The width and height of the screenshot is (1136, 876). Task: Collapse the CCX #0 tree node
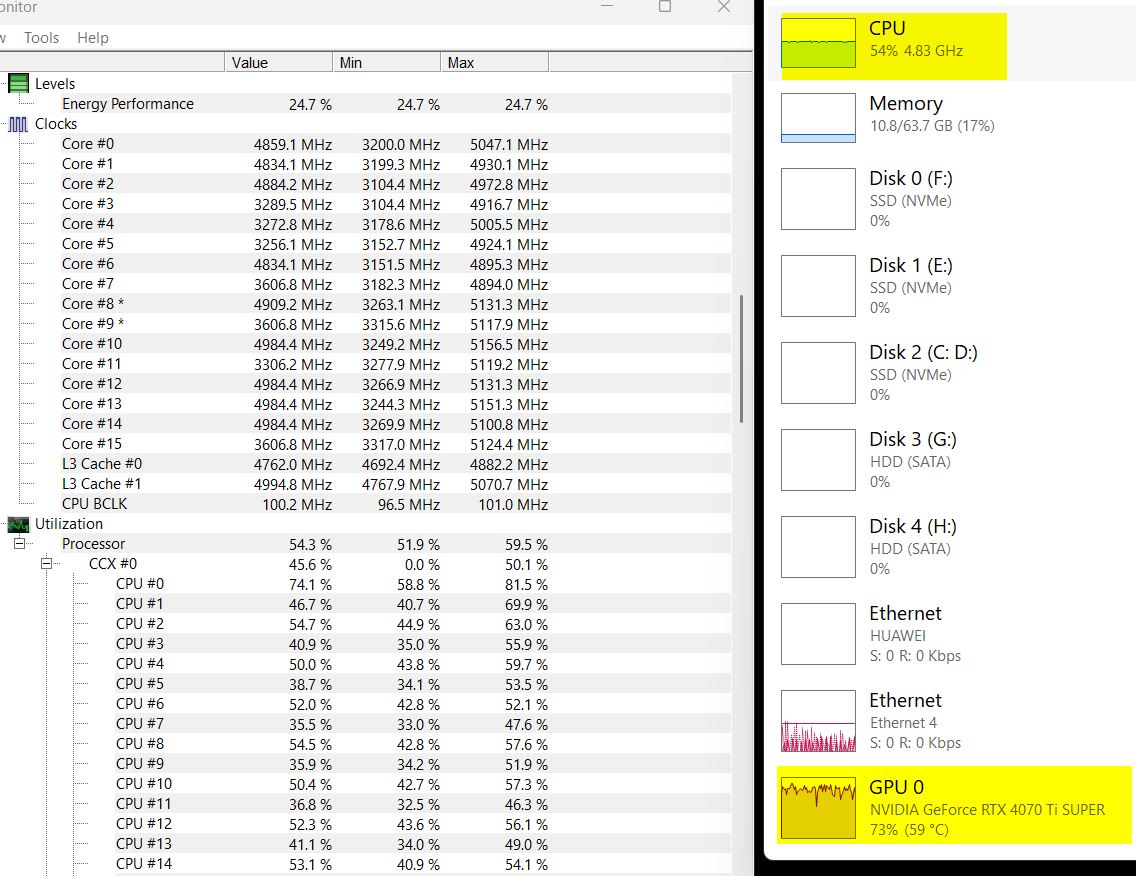(x=46, y=564)
